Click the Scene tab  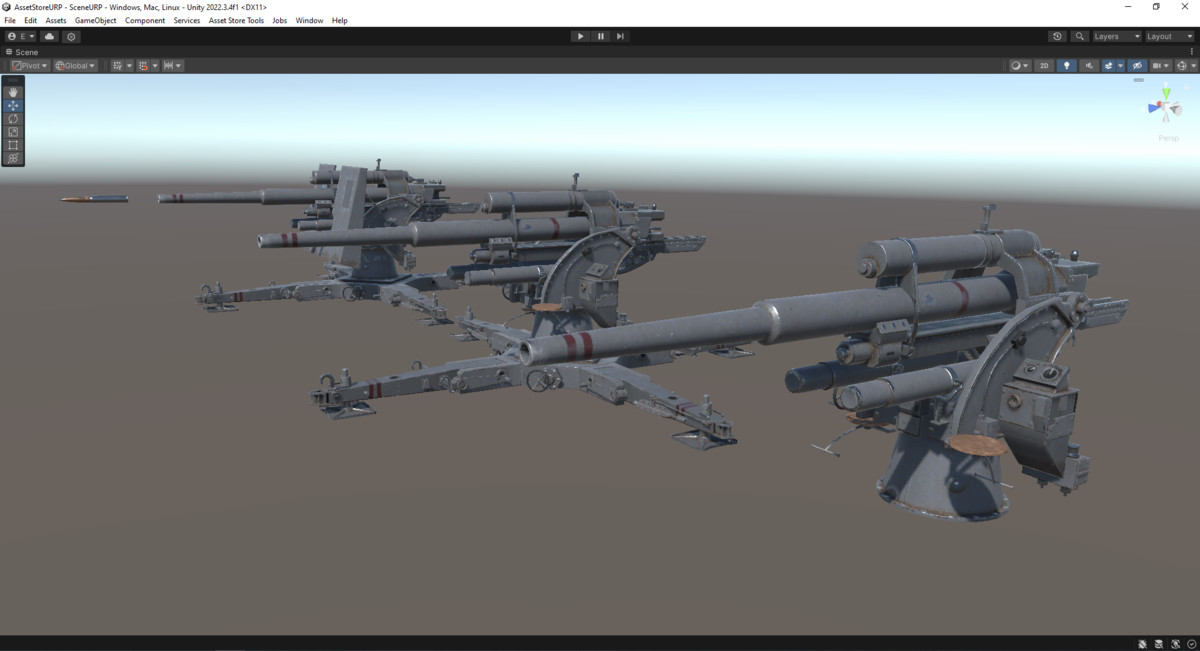(x=24, y=51)
